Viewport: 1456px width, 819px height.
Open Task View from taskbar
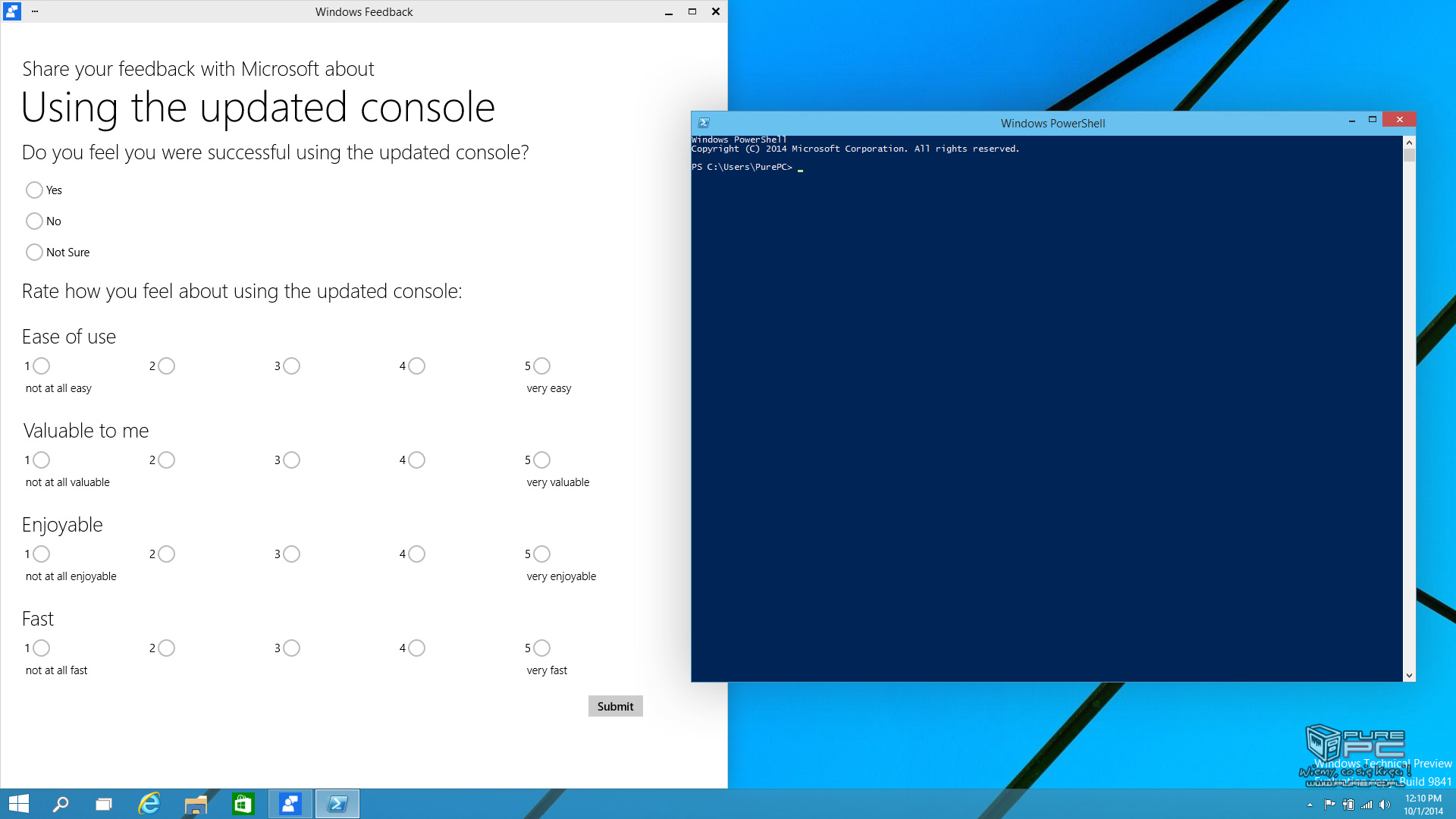coord(104,804)
